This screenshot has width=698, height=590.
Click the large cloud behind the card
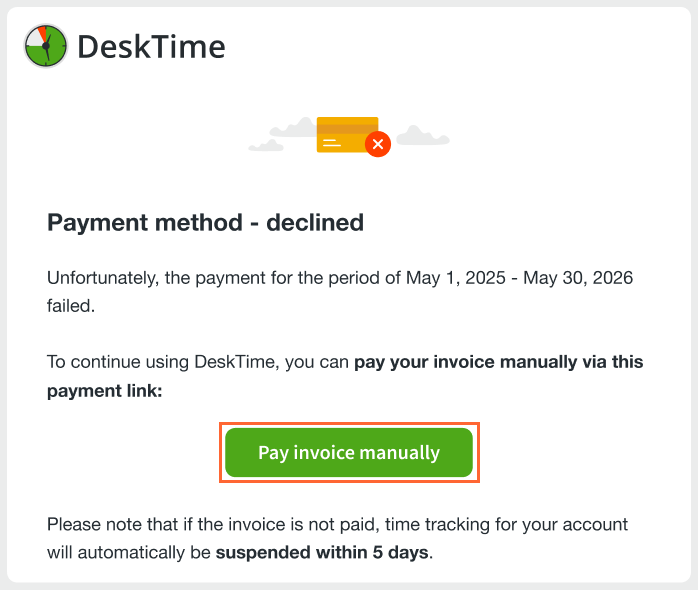point(294,127)
